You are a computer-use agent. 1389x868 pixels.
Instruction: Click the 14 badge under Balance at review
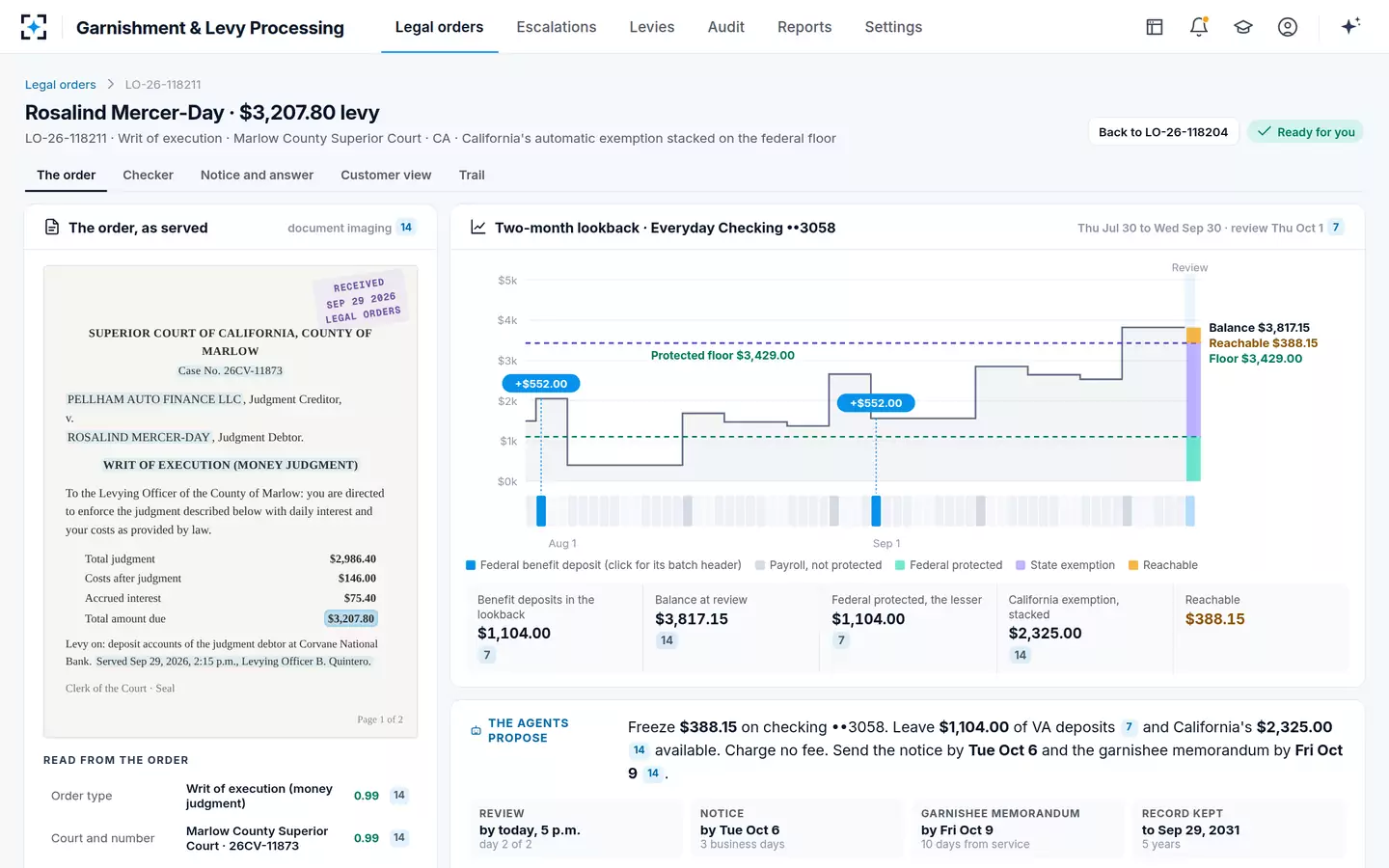coord(667,640)
